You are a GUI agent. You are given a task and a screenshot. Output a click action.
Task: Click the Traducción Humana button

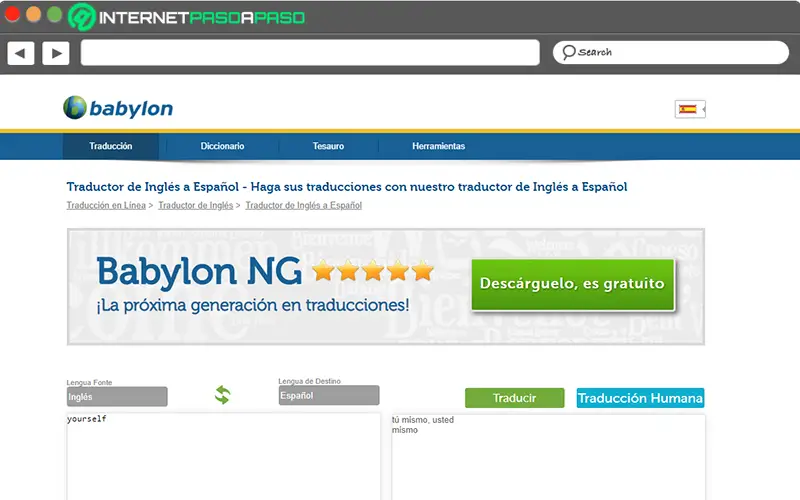tap(640, 398)
